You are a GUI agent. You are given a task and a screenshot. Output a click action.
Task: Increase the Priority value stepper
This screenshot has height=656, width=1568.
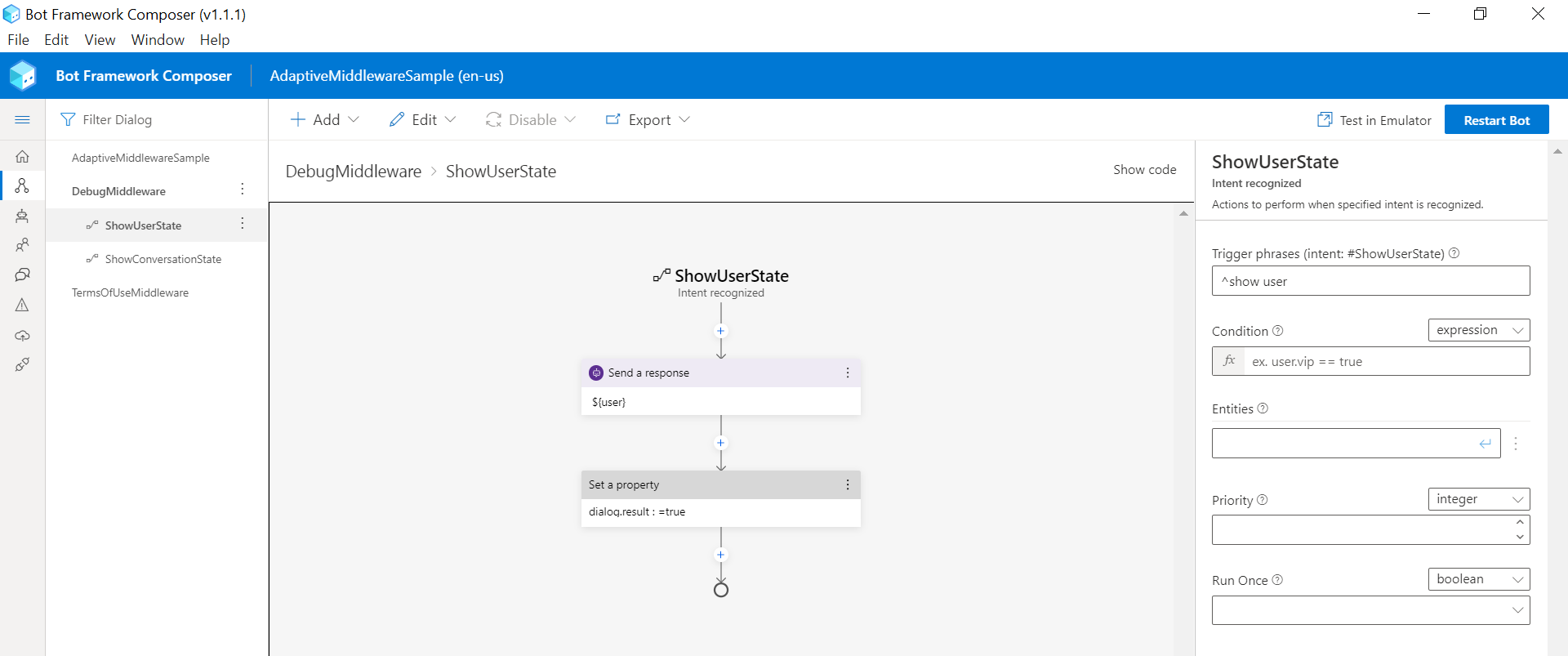[1520, 522]
